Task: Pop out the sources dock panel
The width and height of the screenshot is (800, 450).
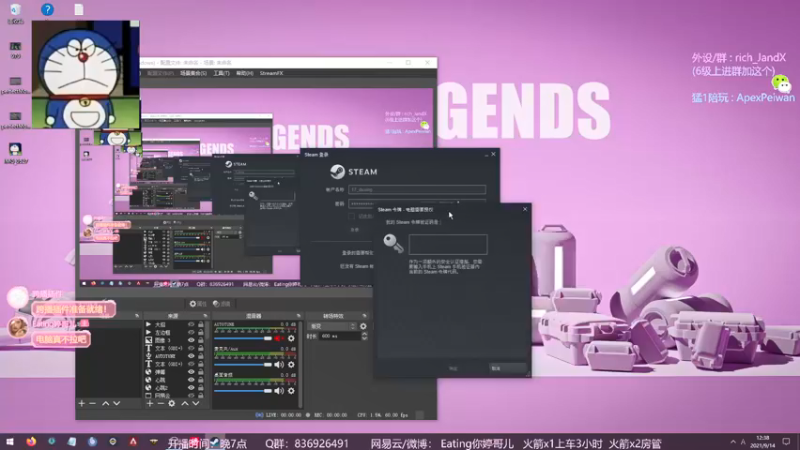Action: [206, 316]
